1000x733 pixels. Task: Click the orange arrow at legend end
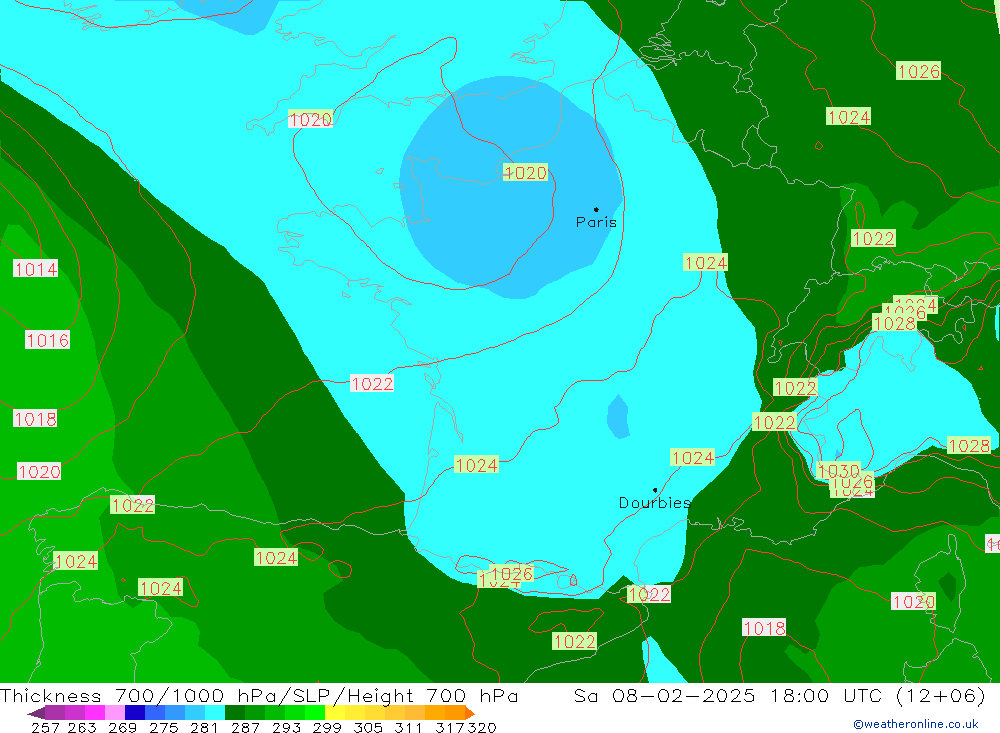[x=469, y=713]
